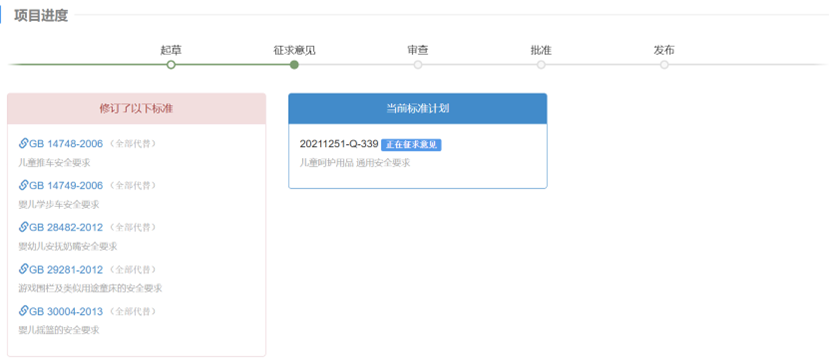Click the link icon beside GB 29281-2012
This screenshot has height=364, width=831.
coord(23,269)
